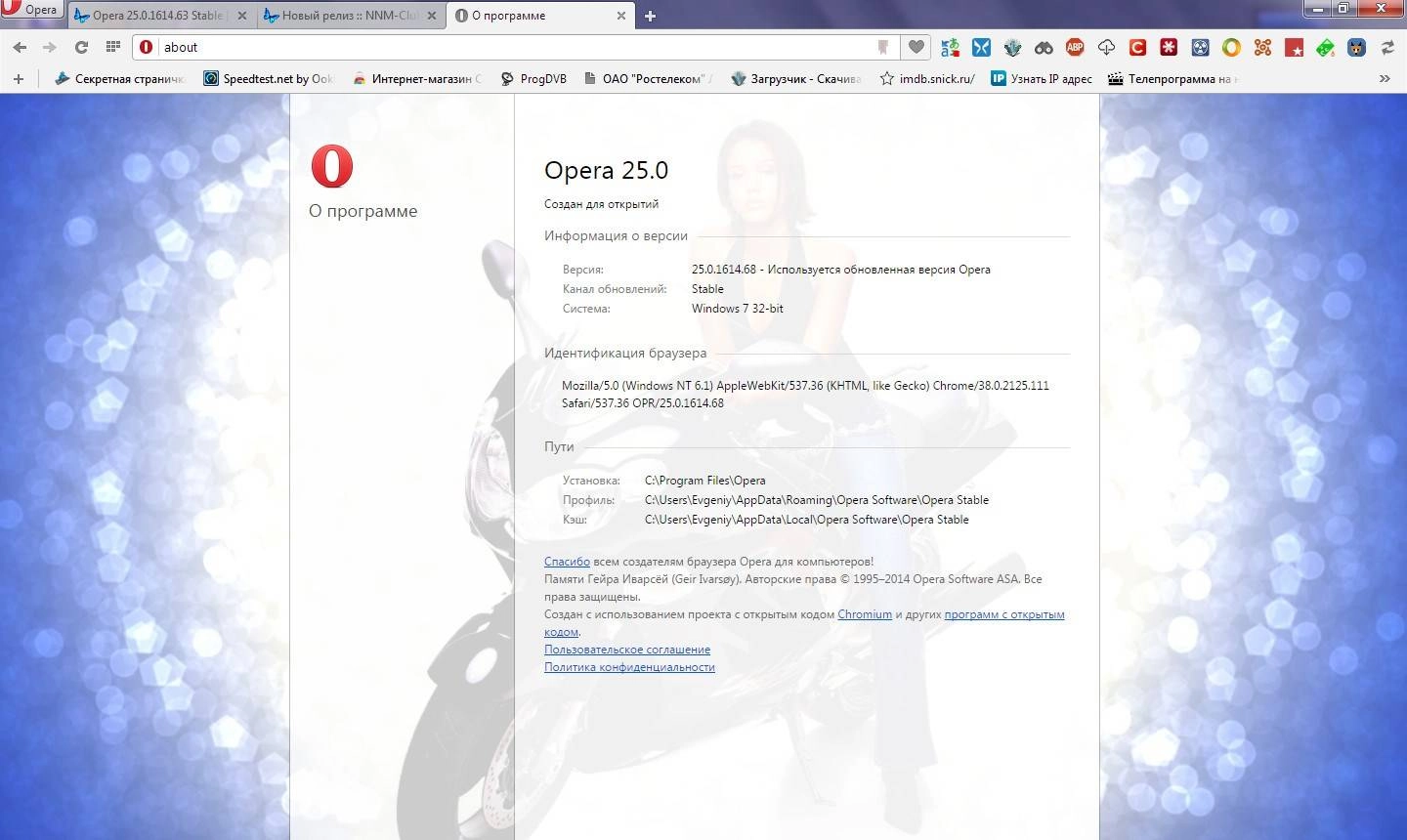The height and width of the screenshot is (840, 1407).
Task: Click version number 25.0.1614.68 text
Action: click(x=724, y=270)
